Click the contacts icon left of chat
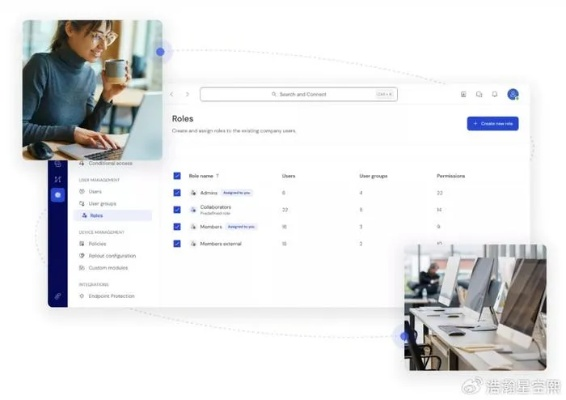 463,94
